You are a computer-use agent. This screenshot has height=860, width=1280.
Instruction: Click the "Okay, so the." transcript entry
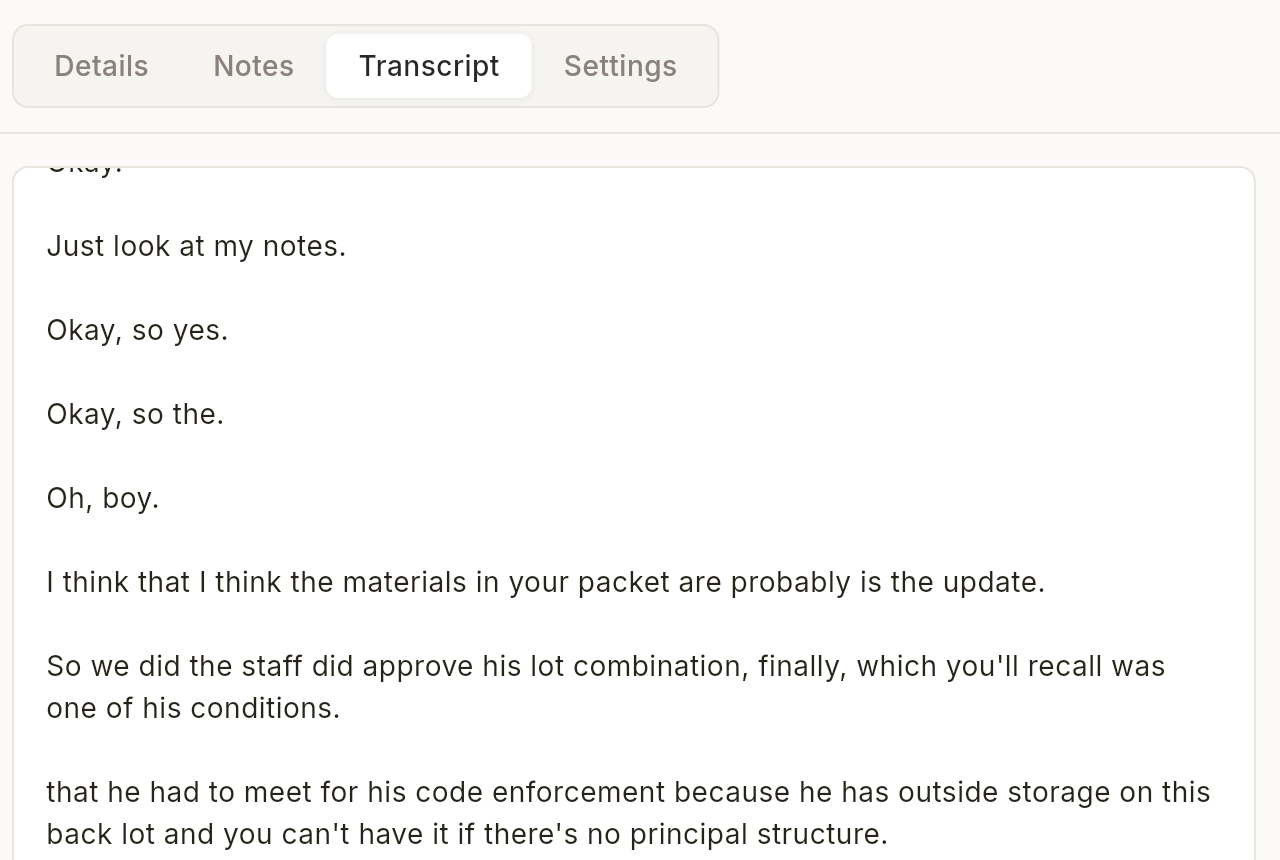[x=136, y=413]
